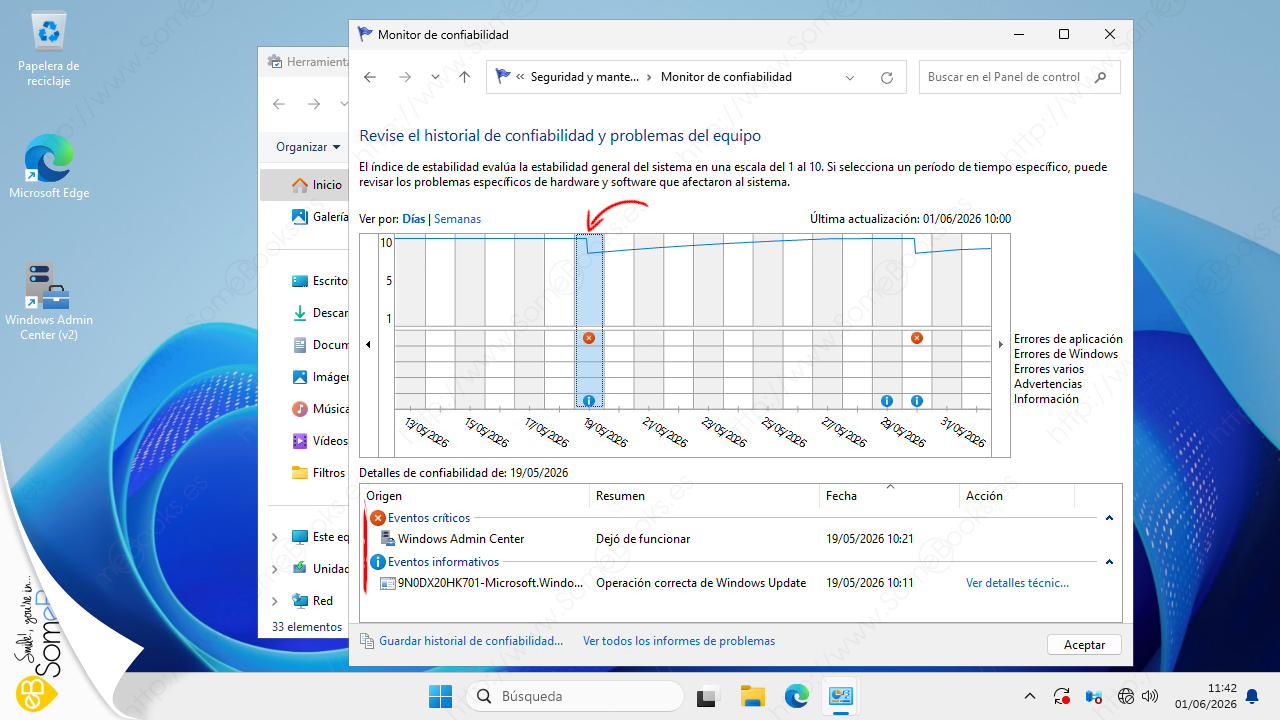Select the application error icon on 30/05/2026

[917, 338]
